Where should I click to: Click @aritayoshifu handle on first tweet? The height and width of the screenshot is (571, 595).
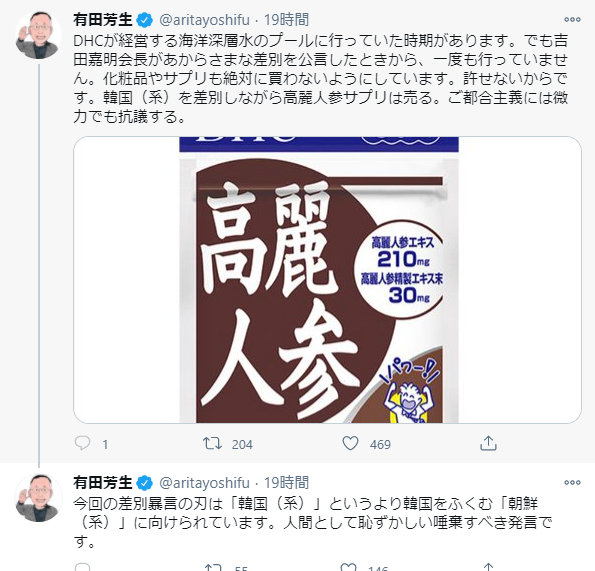[x=205, y=20]
